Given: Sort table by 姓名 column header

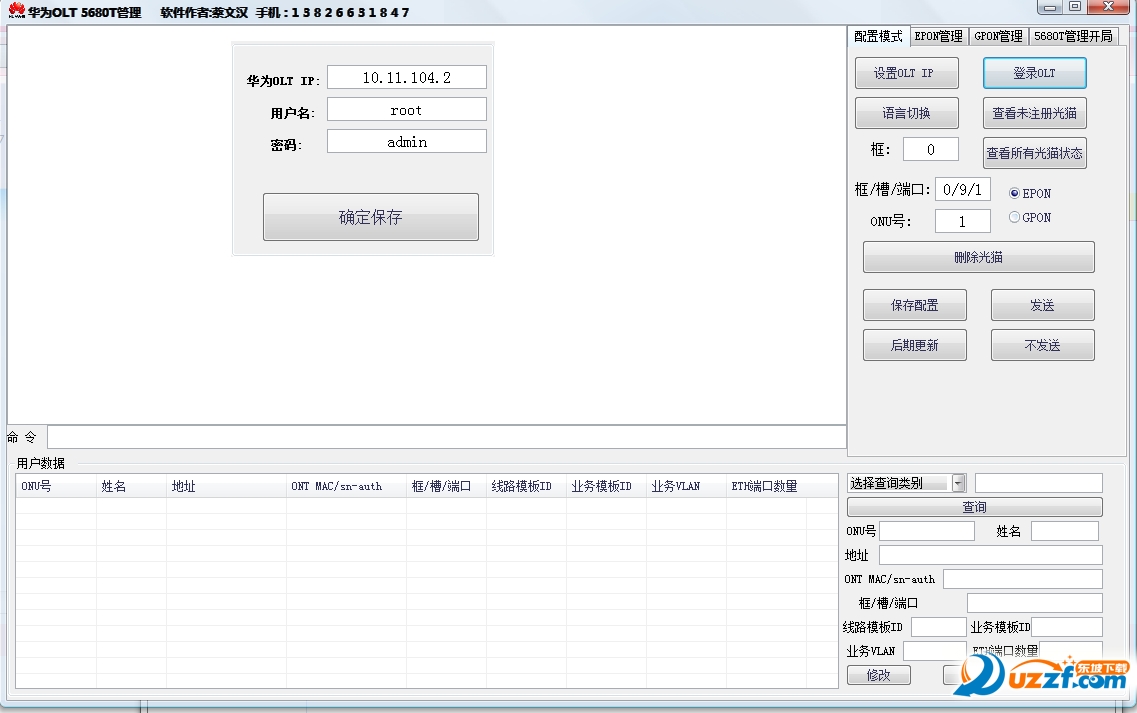Looking at the screenshot, I should [131, 486].
